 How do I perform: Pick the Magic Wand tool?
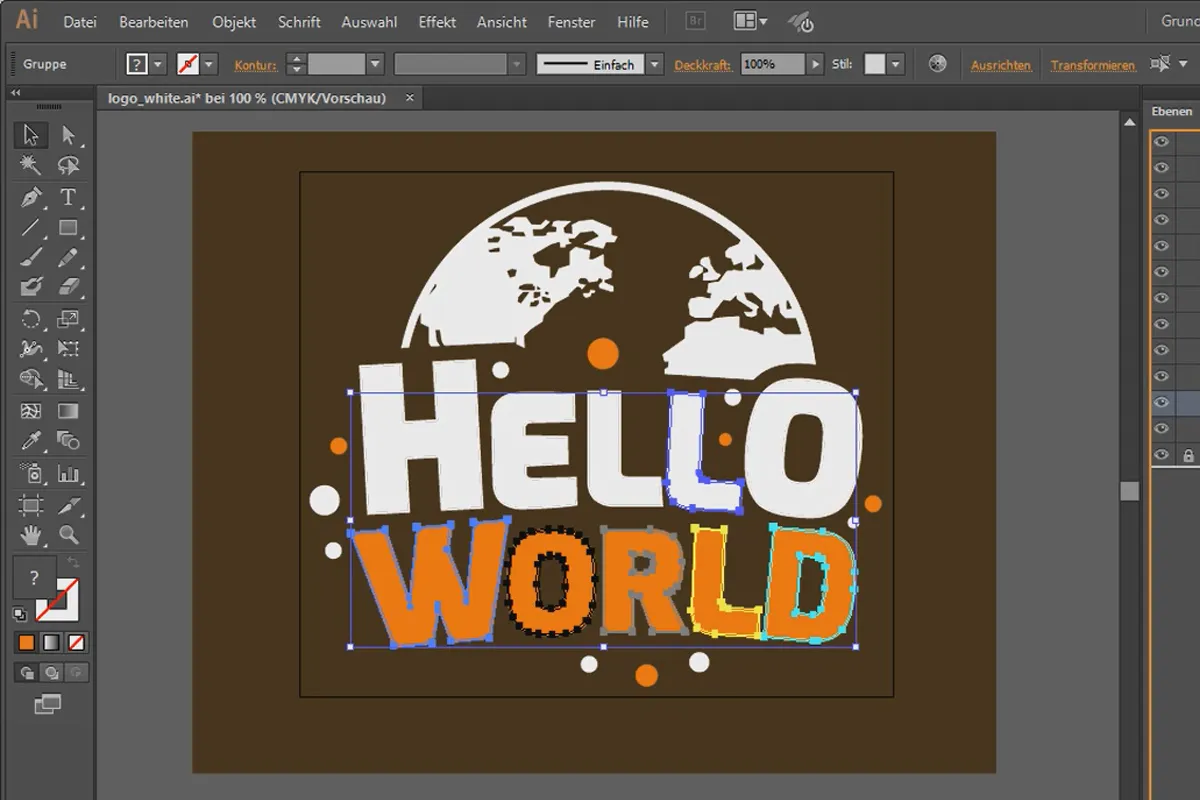tap(31, 165)
